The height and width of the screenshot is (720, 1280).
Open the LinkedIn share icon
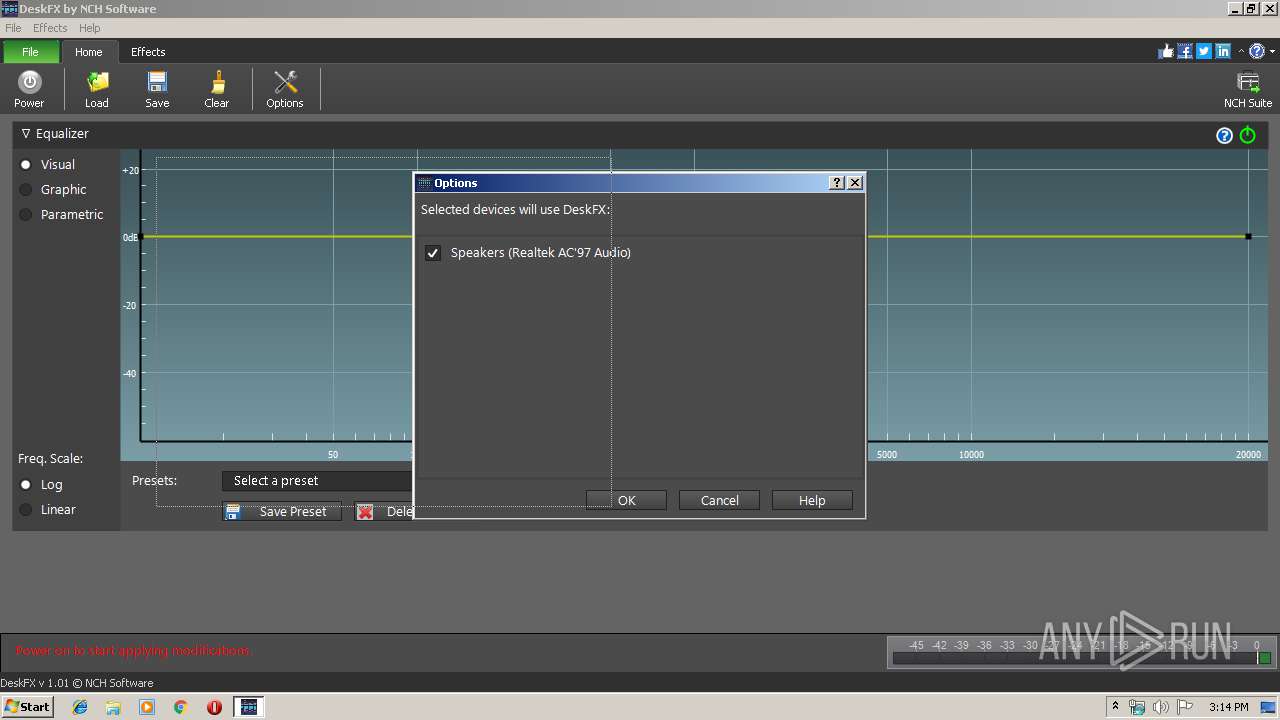click(x=1223, y=52)
